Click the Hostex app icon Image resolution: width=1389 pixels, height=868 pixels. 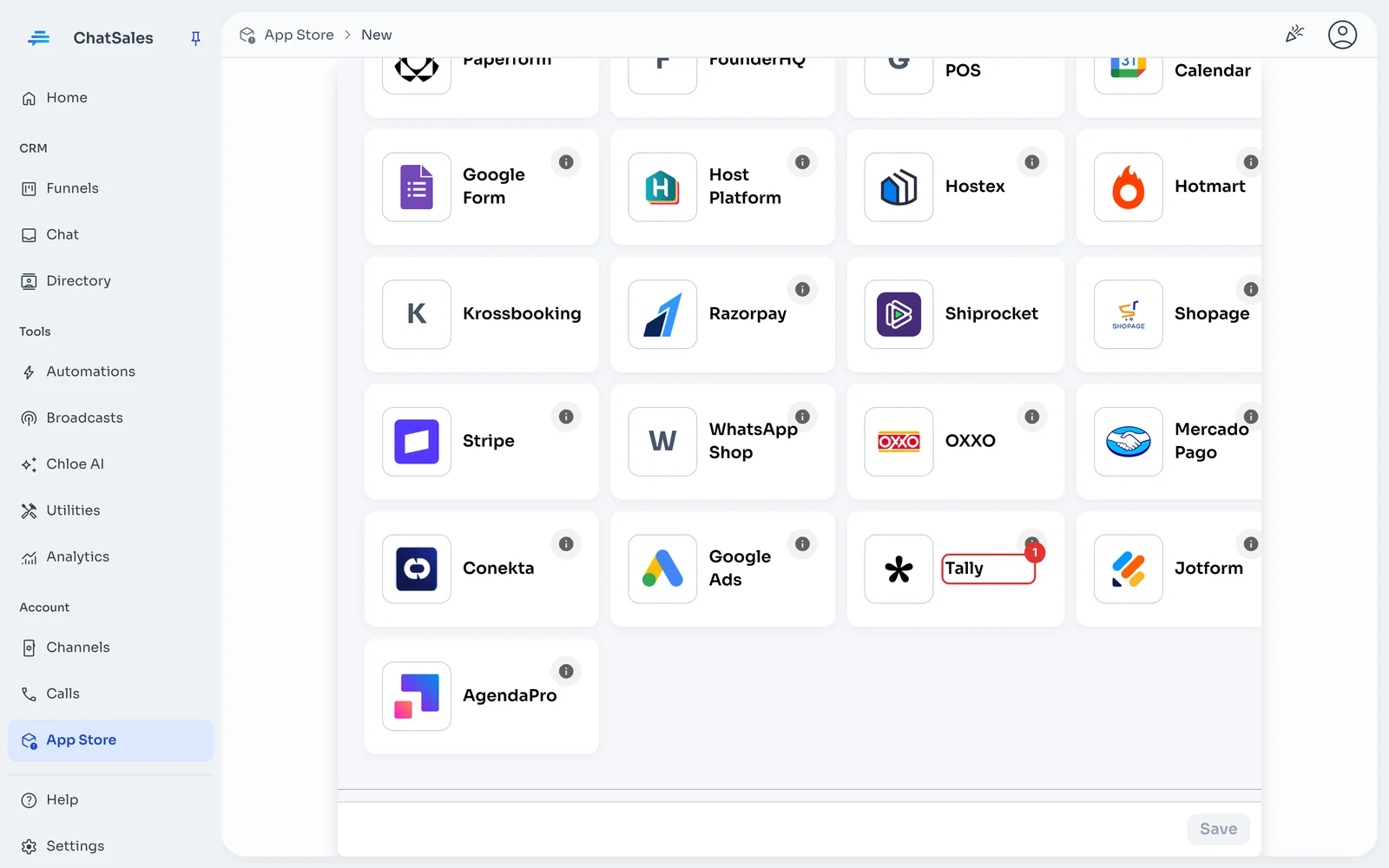[x=899, y=187]
